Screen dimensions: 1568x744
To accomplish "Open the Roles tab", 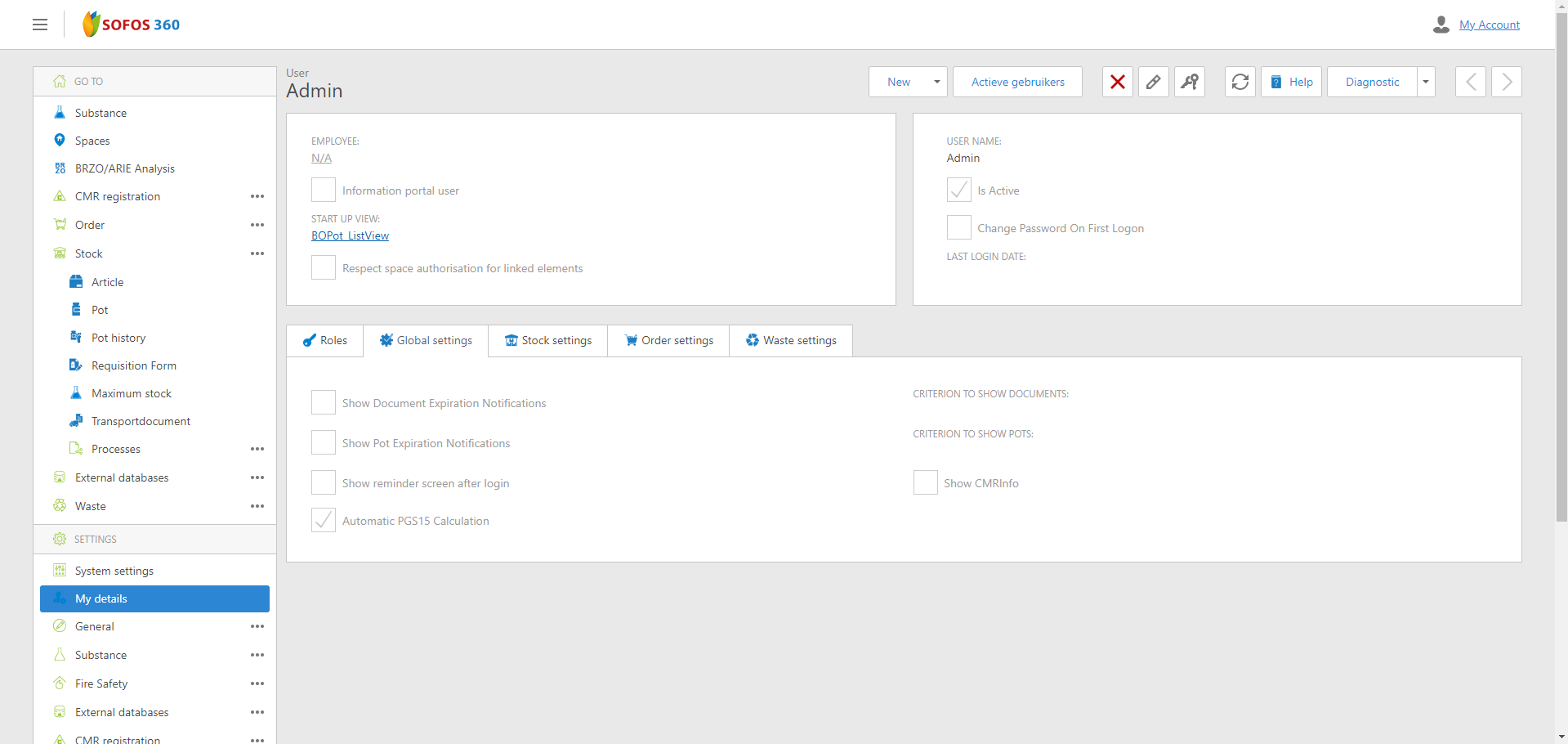I will click(325, 341).
